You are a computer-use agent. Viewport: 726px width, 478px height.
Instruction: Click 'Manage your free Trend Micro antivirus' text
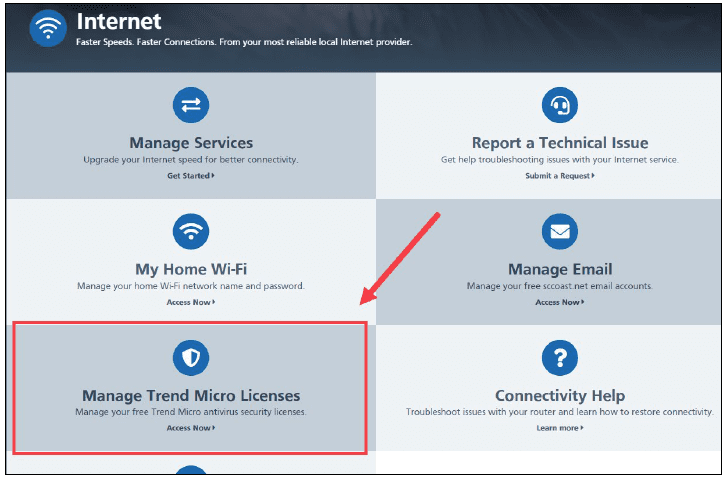tap(191, 412)
